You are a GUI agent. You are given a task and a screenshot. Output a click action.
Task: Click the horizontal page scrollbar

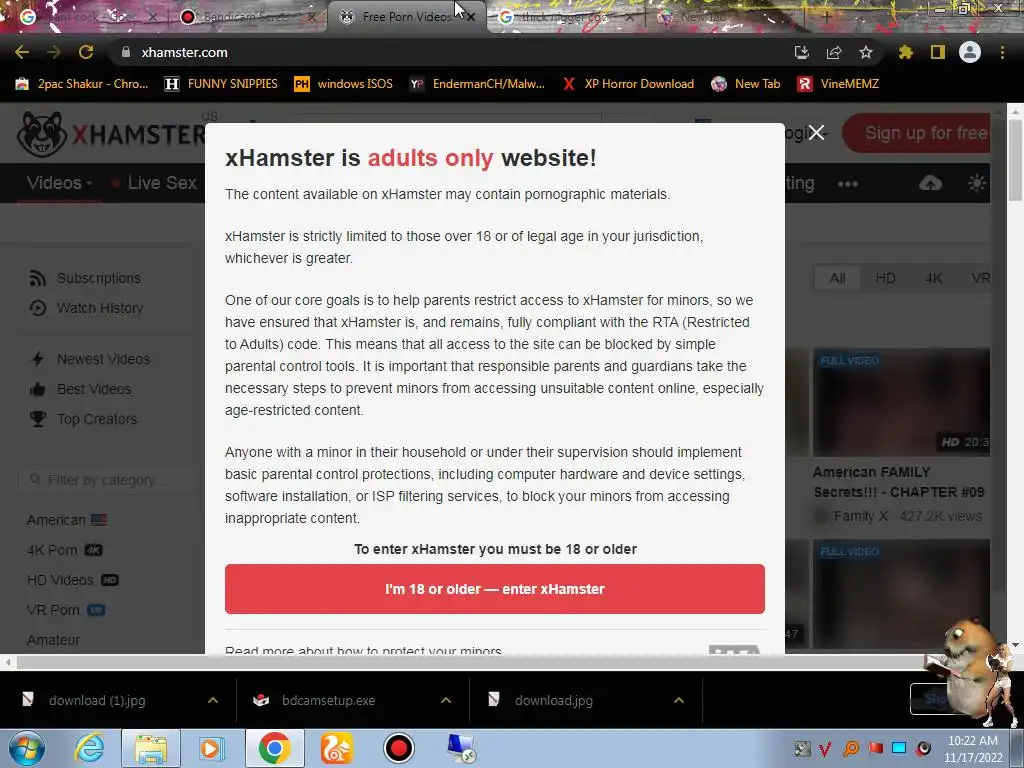tap(470, 663)
